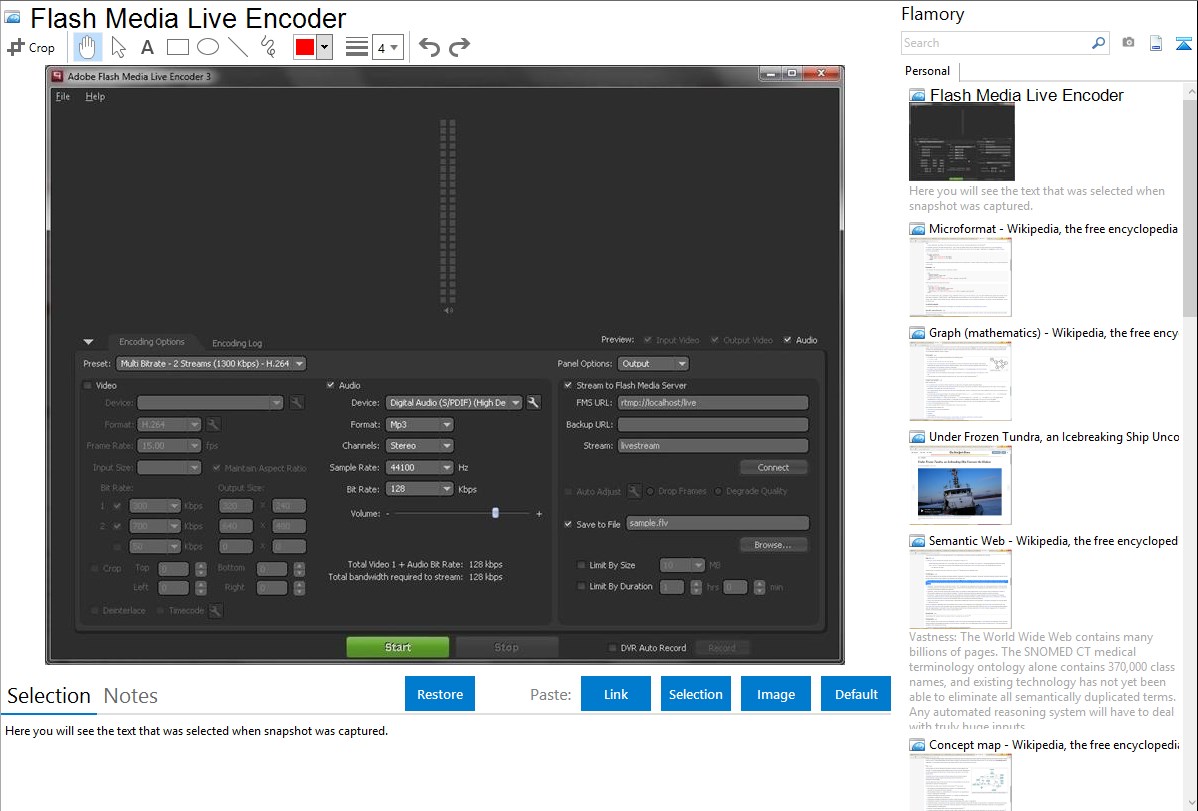Open audio Bit Rate 128 dropdown
1198x811 pixels.
419,488
